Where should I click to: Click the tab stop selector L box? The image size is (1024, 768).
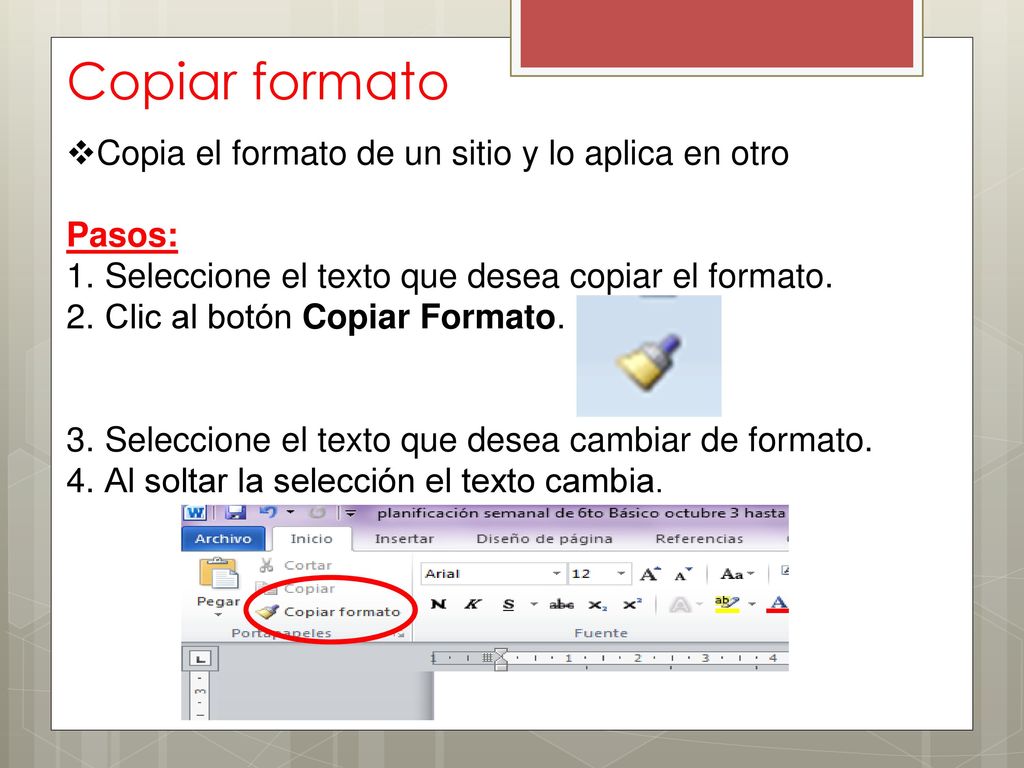(x=200, y=658)
